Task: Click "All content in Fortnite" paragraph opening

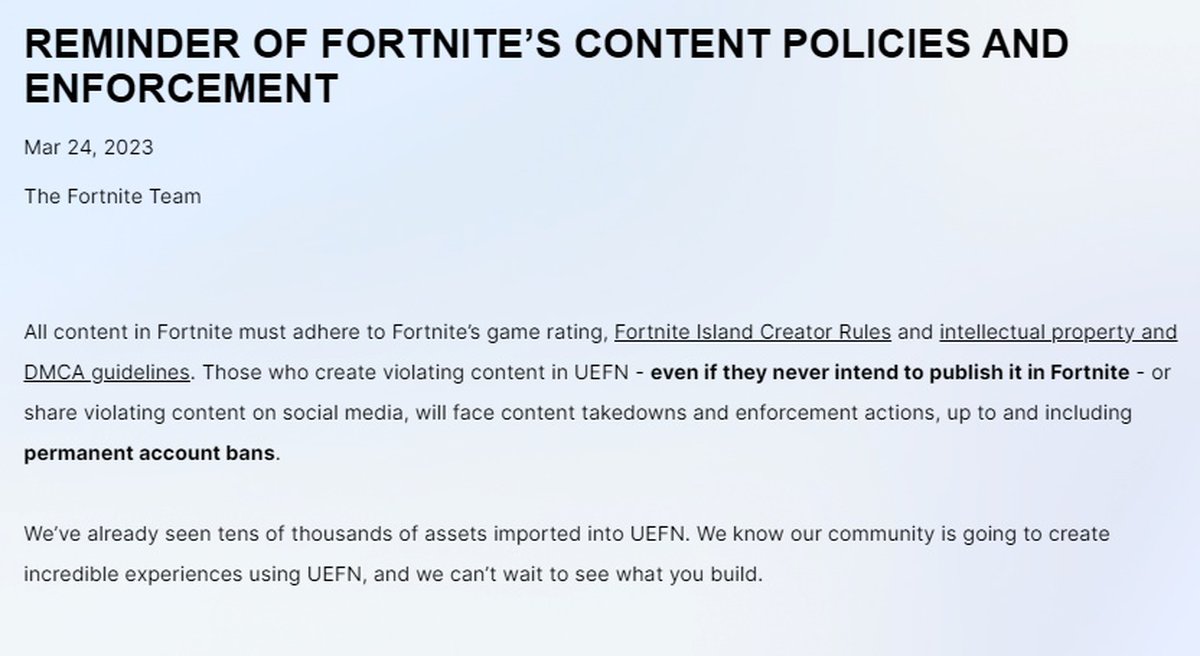Action: 117,332
